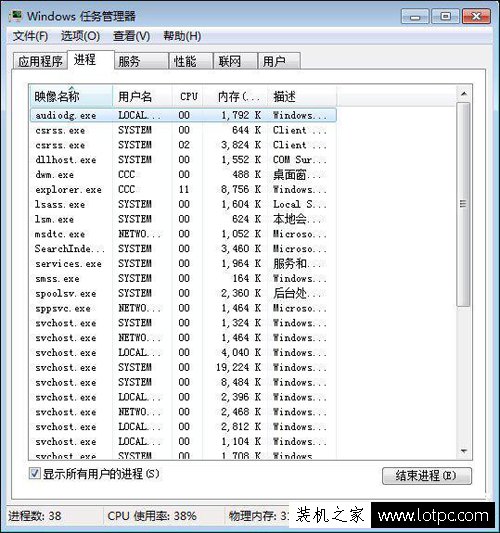Click the 结束进程(E) button
Image resolution: width=500 pixels, height=533 pixels.
[x=427, y=476]
